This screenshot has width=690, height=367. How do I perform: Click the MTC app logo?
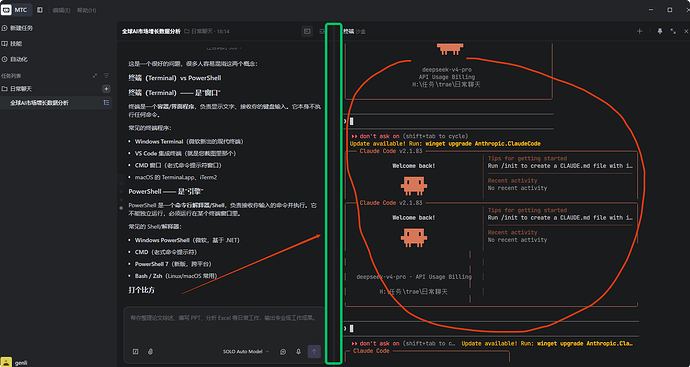(6, 10)
